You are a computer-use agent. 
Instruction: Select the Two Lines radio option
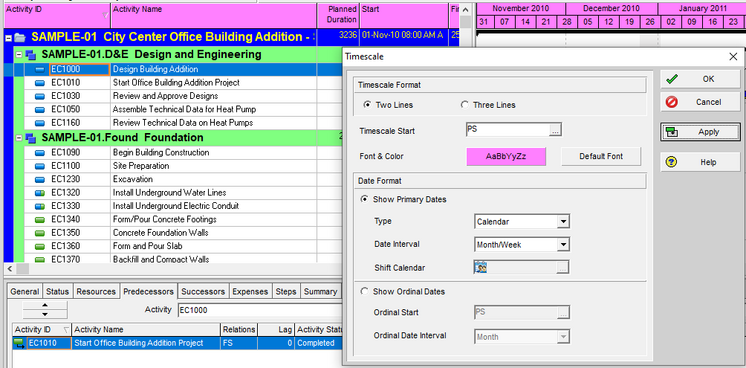pyautogui.click(x=367, y=105)
